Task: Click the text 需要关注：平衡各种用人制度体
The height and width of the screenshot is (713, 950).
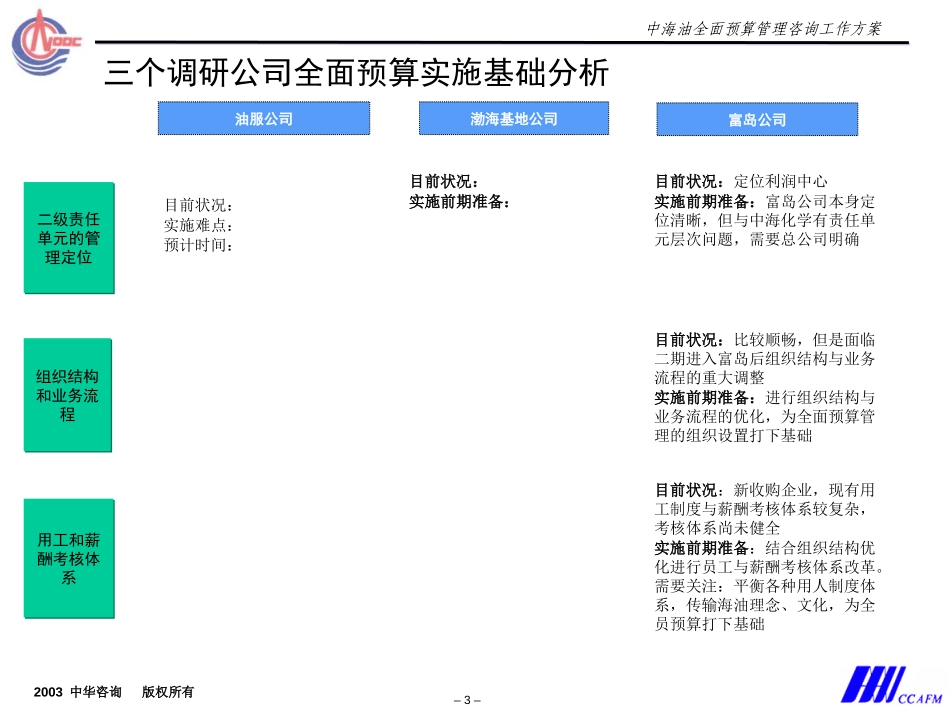Action: [765, 586]
